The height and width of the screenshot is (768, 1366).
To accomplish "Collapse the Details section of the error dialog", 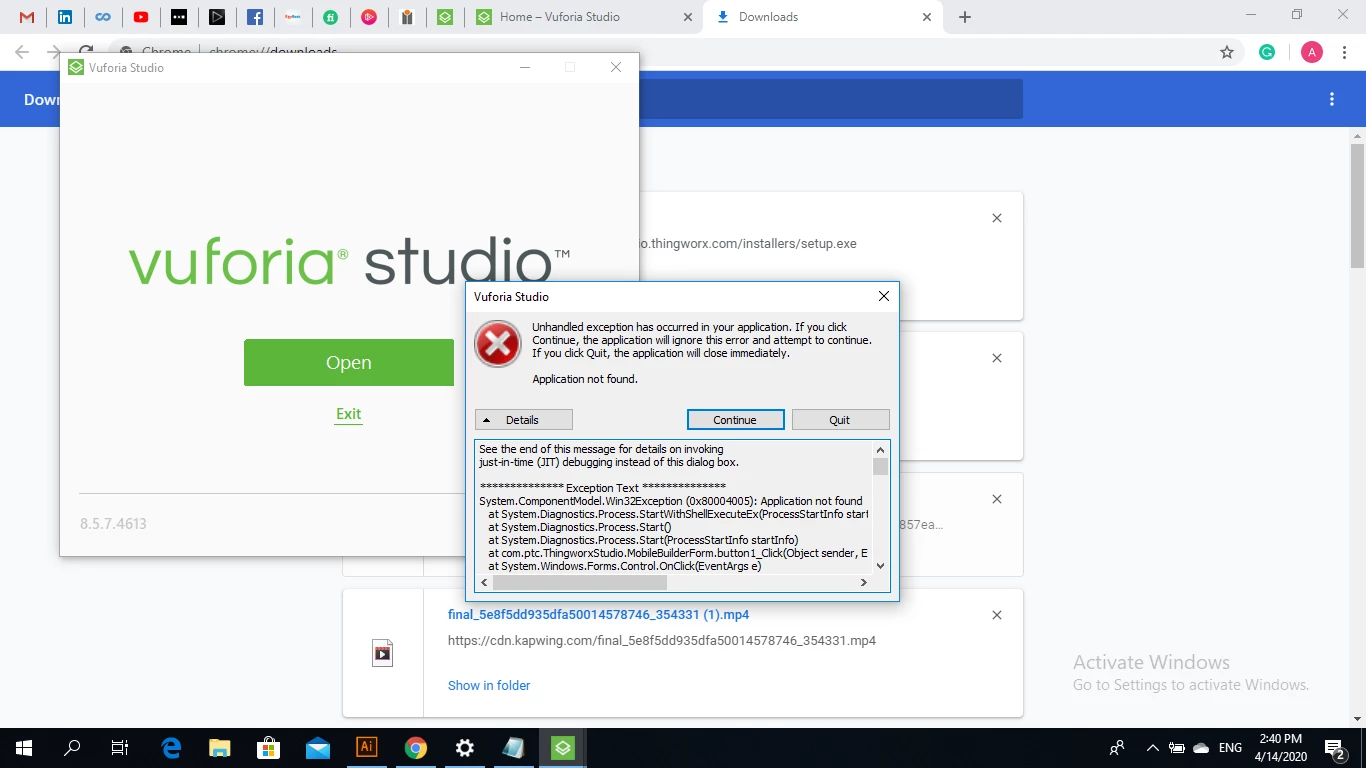I will tap(523, 420).
